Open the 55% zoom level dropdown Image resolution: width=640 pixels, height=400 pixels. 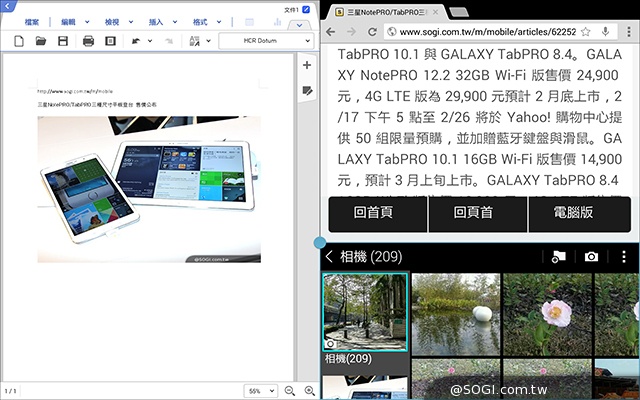[x=260, y=391]
